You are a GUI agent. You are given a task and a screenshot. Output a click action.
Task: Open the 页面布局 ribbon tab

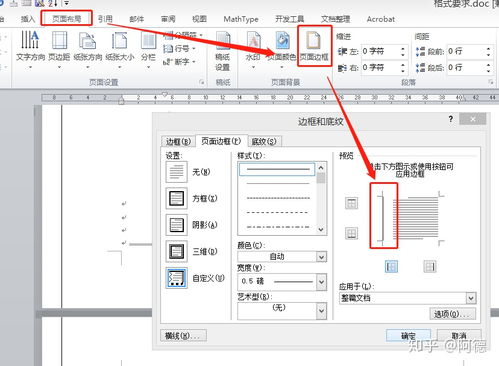coord(67,19)
